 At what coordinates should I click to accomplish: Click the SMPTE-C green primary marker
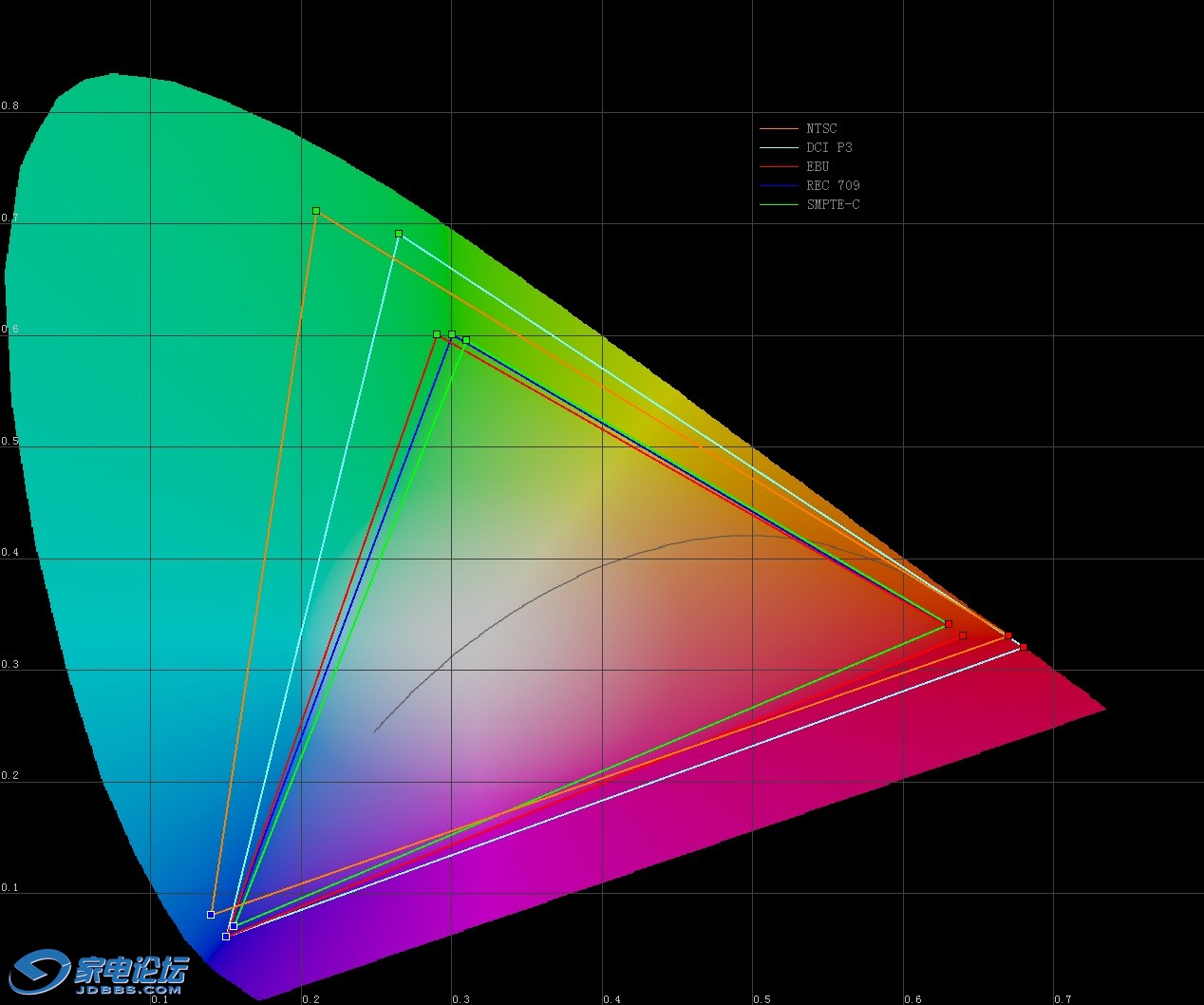tap(466, 340)
